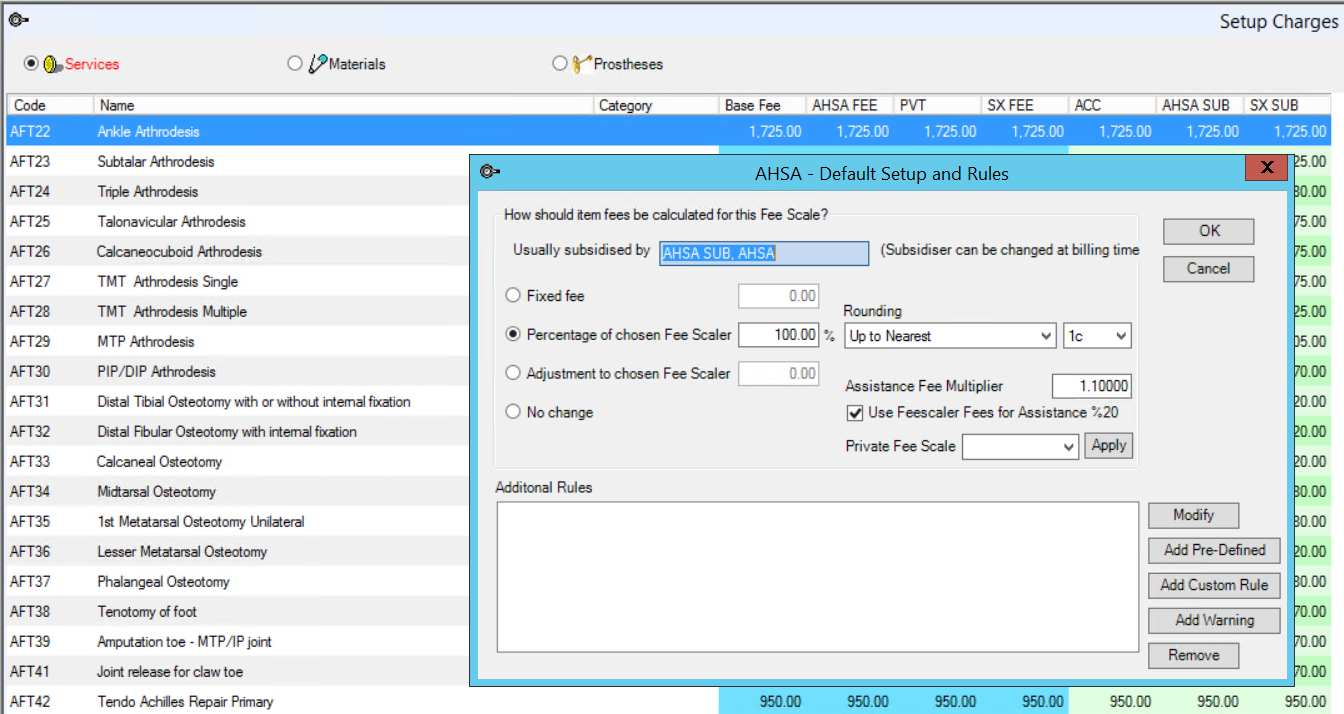The height and width of the screenshot is (714, 1344).
Task: Click the Assistance Fee Multiplier field
Action: point(1092,386)
